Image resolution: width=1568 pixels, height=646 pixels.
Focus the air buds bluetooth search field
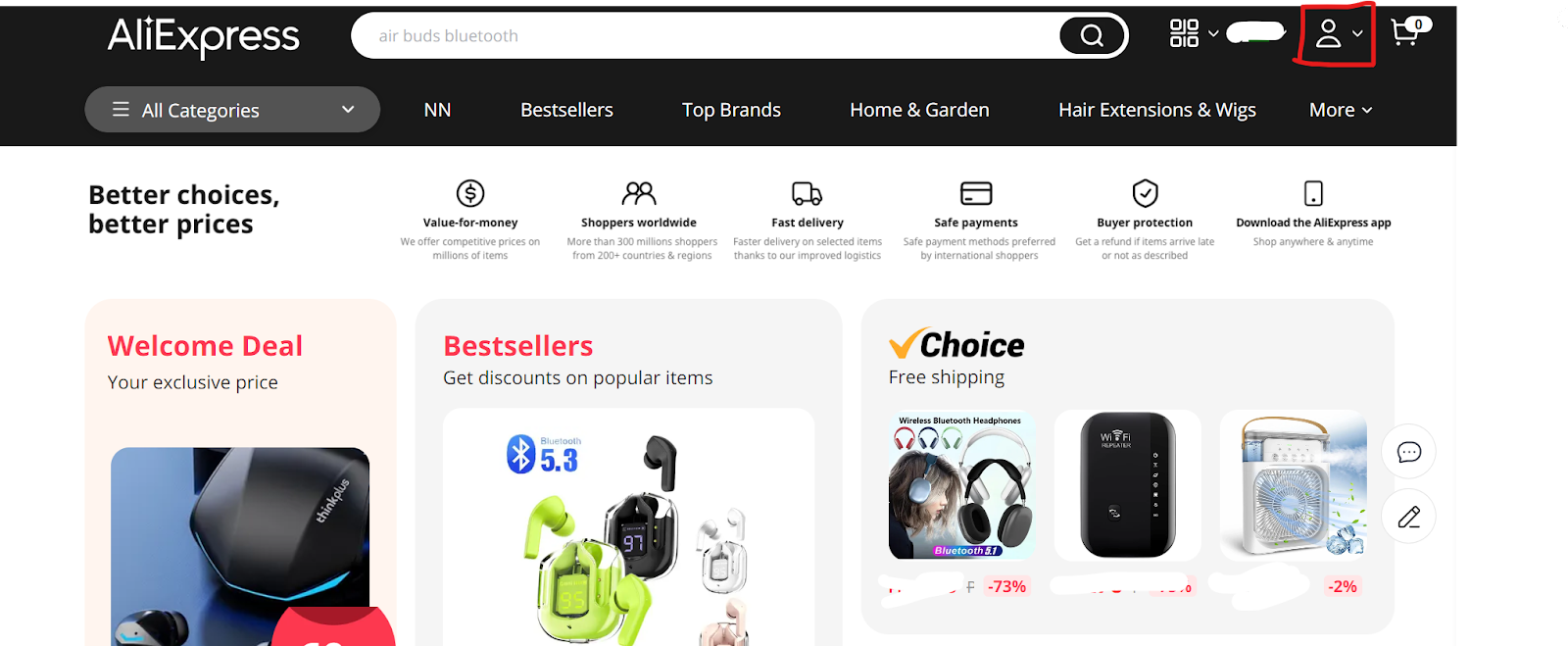(x=706, y=35)
